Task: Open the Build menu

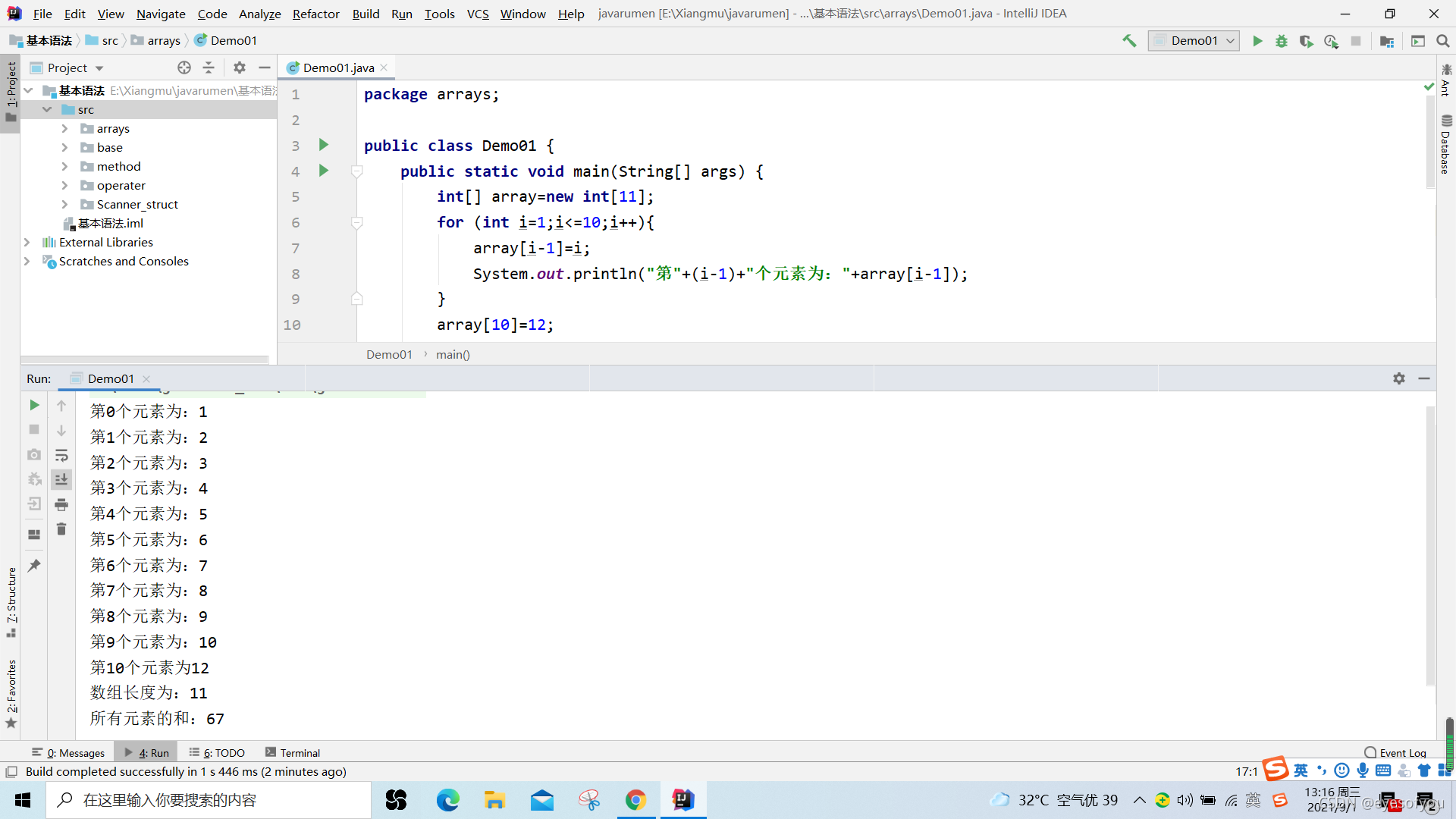Action: [x=366, y=14]
